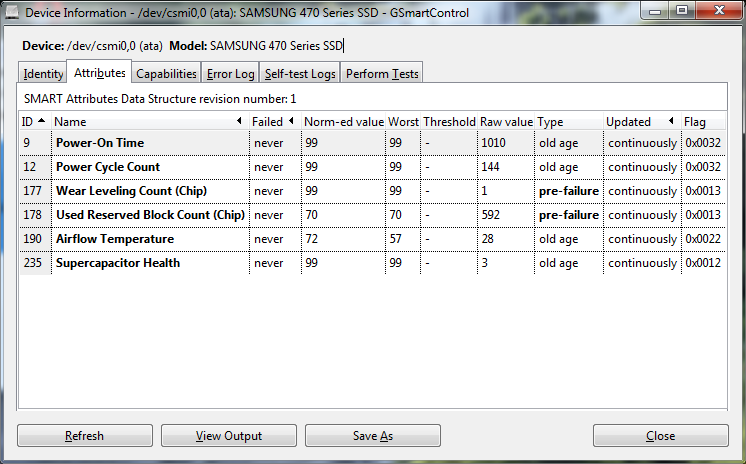Screen dimensions: 746x464
Task: Click the model name SAMSUNG 470 Series SSD
Action: (x=276, y=46)
